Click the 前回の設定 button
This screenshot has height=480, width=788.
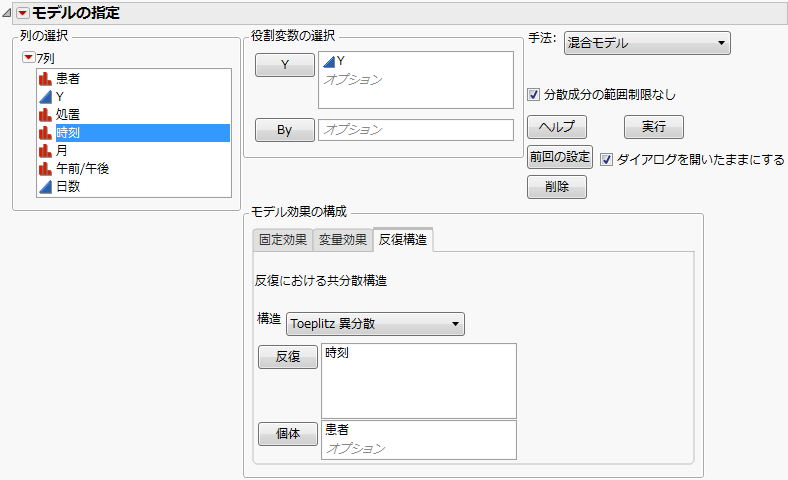tap(560, 157)
